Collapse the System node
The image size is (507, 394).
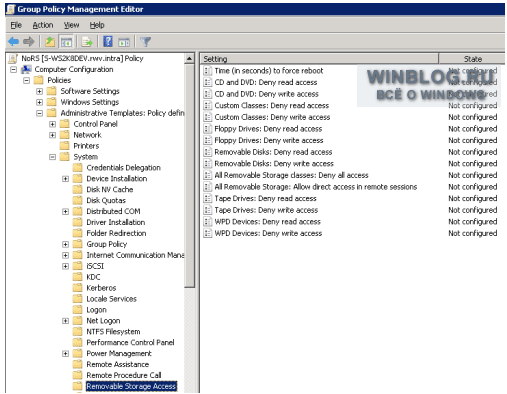(x=52, y=157)
